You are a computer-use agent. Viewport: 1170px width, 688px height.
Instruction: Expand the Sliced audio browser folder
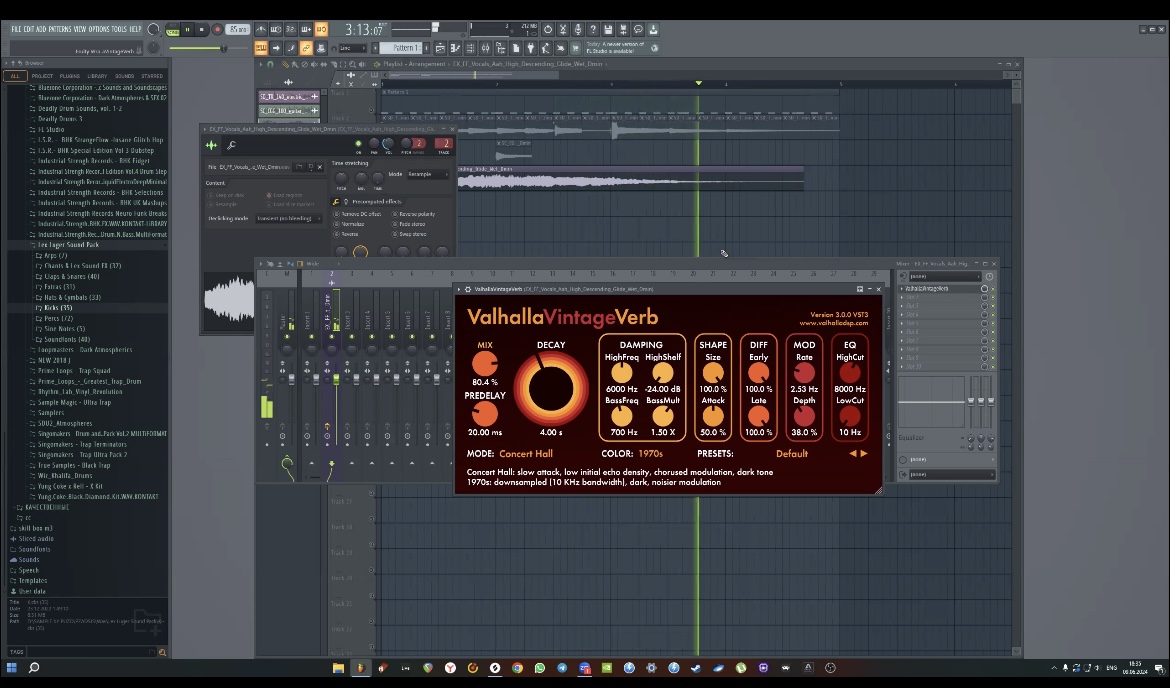pyautogui.click(x=32, y=539)
